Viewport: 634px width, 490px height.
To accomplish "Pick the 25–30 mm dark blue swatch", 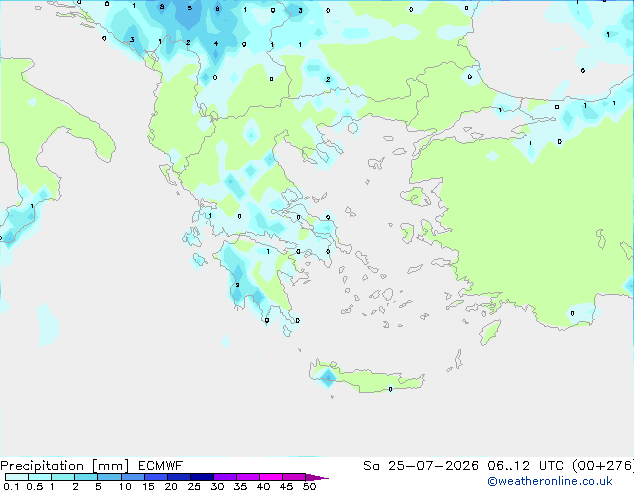I will 201,477.
